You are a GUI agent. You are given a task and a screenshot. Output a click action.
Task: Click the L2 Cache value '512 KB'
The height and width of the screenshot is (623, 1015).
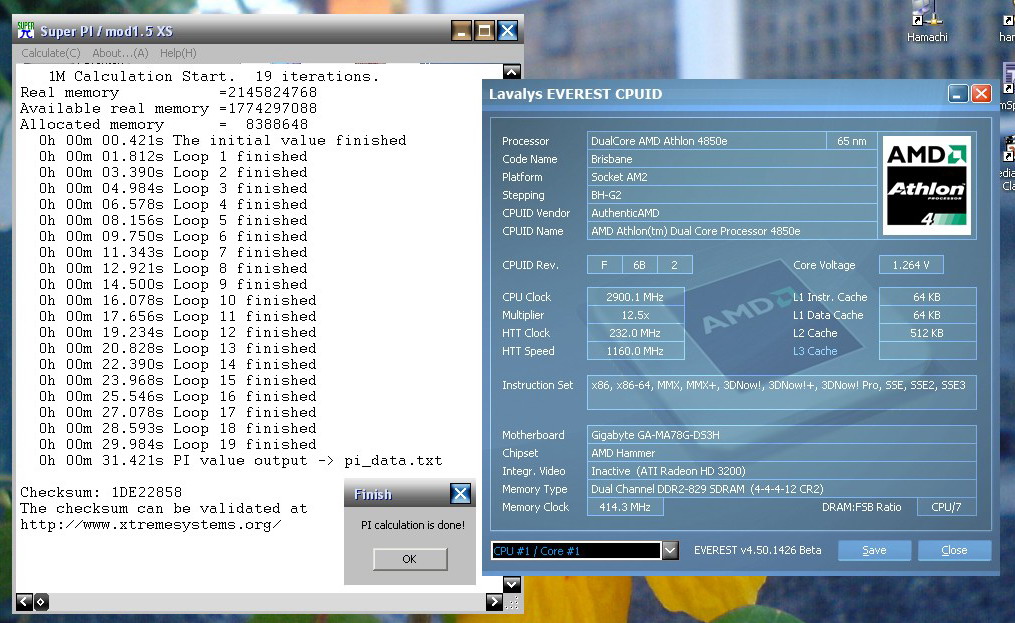(x=927, y=333)
